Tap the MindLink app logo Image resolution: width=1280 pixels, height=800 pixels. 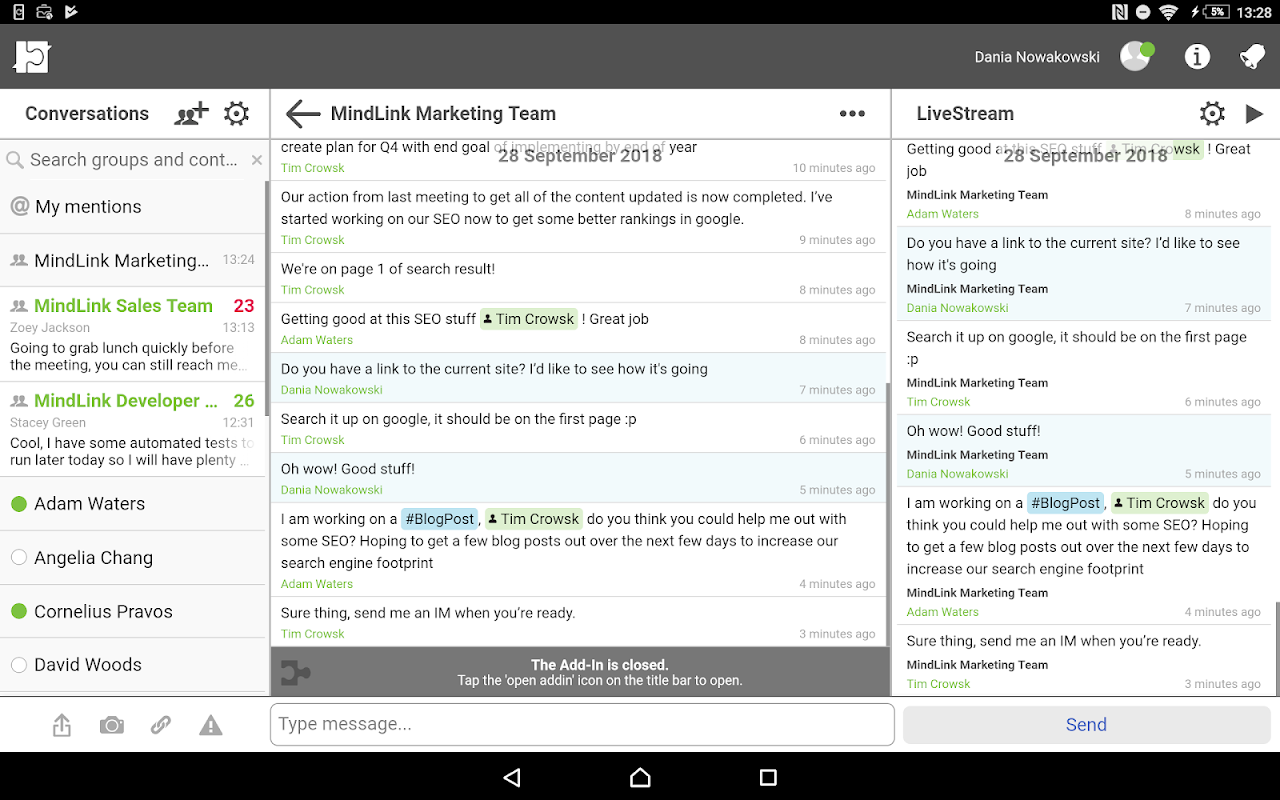32,57
